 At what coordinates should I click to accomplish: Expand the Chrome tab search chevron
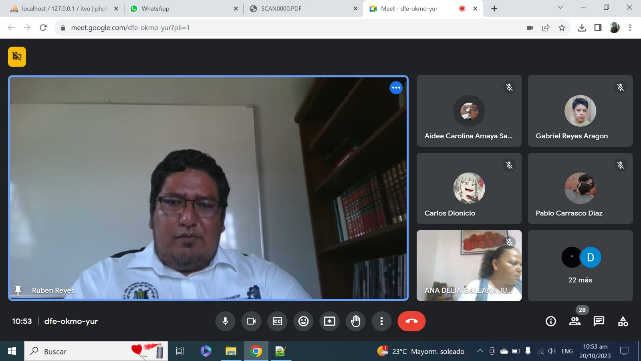pos(560,8)
